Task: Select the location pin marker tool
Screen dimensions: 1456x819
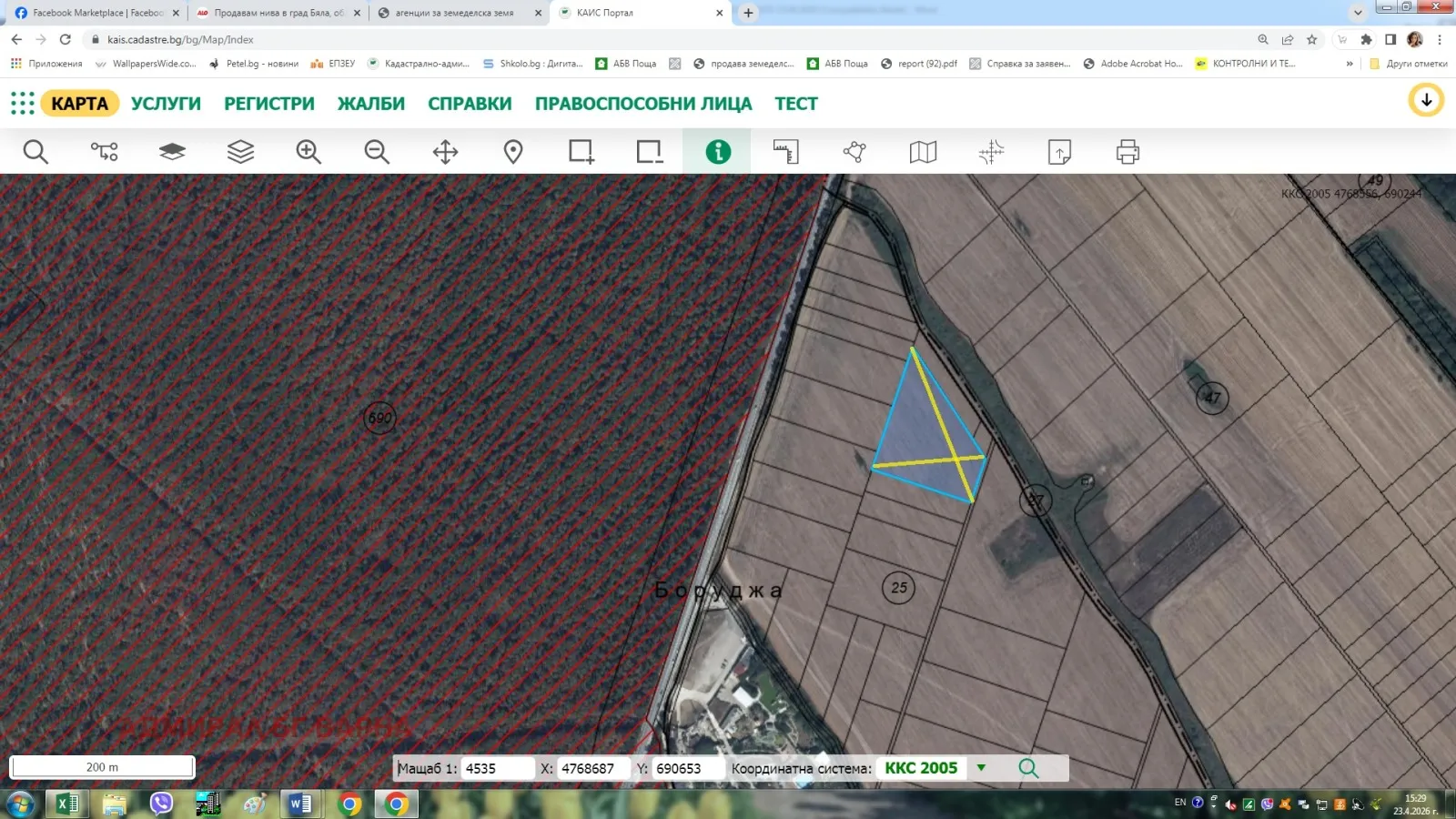Action: point(513,152)
